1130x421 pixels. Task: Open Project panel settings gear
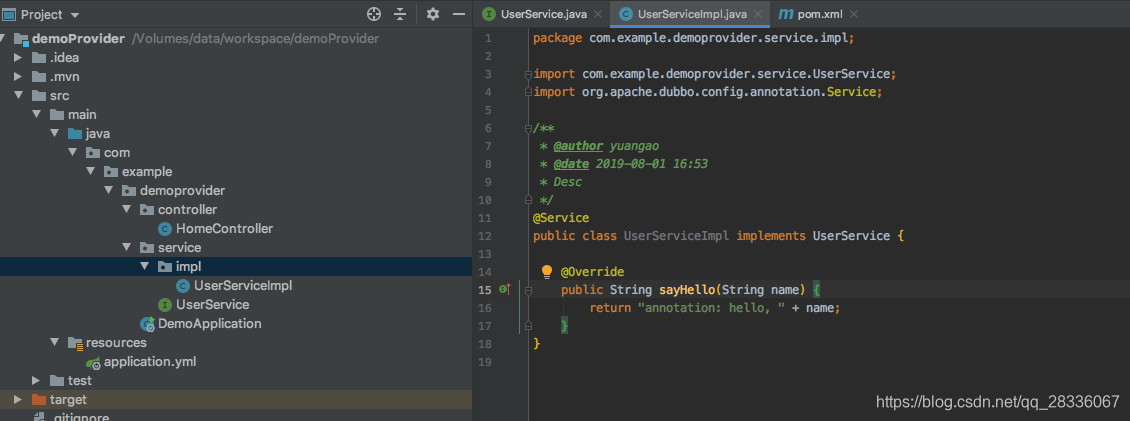click(x=432, y=14)
